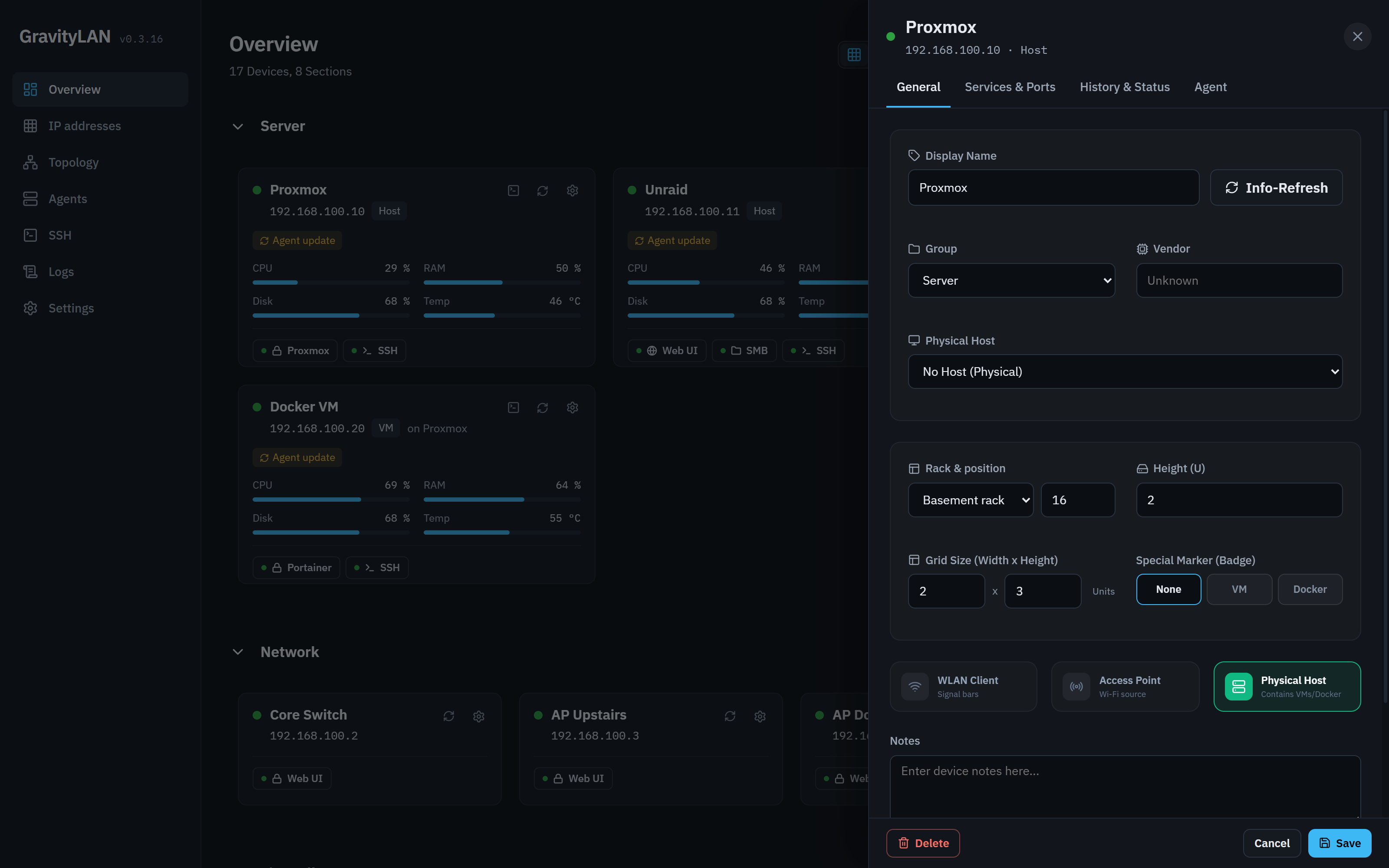
Task: Click the Save button
Action: click(x=1340, y=843)
